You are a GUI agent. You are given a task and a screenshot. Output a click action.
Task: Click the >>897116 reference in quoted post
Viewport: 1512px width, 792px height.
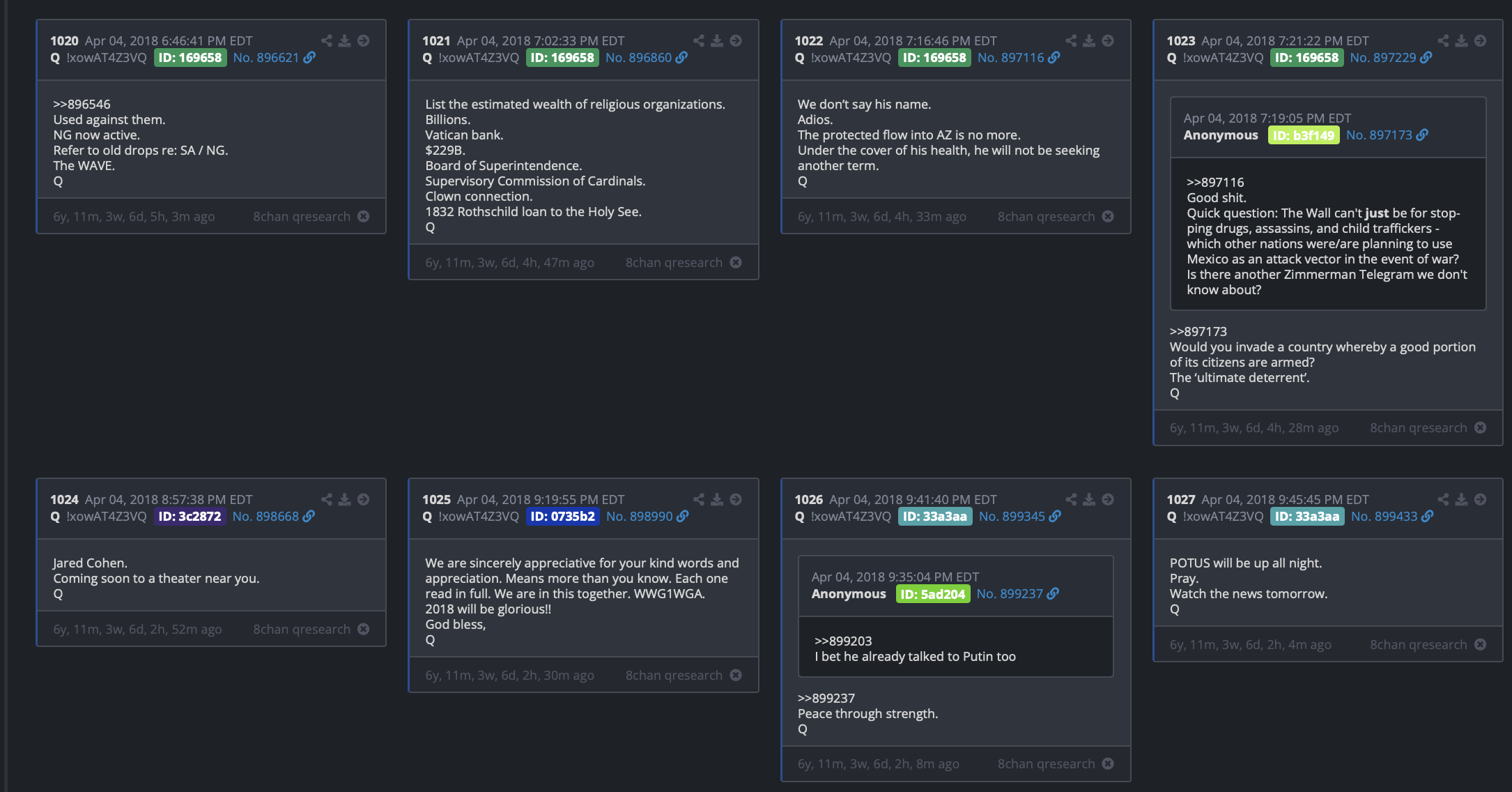click(x=1215, y=183)
